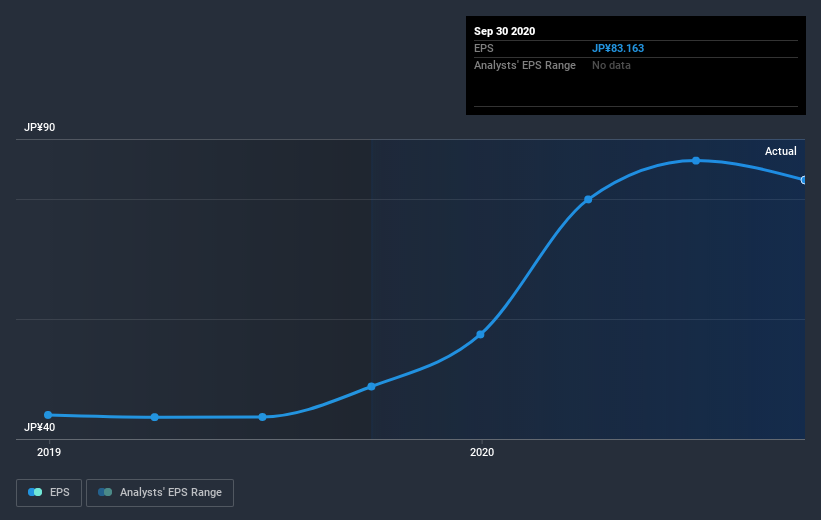Click the JP¥40 y-axis label
The image size is (821, 520).
tap(39, 427)
